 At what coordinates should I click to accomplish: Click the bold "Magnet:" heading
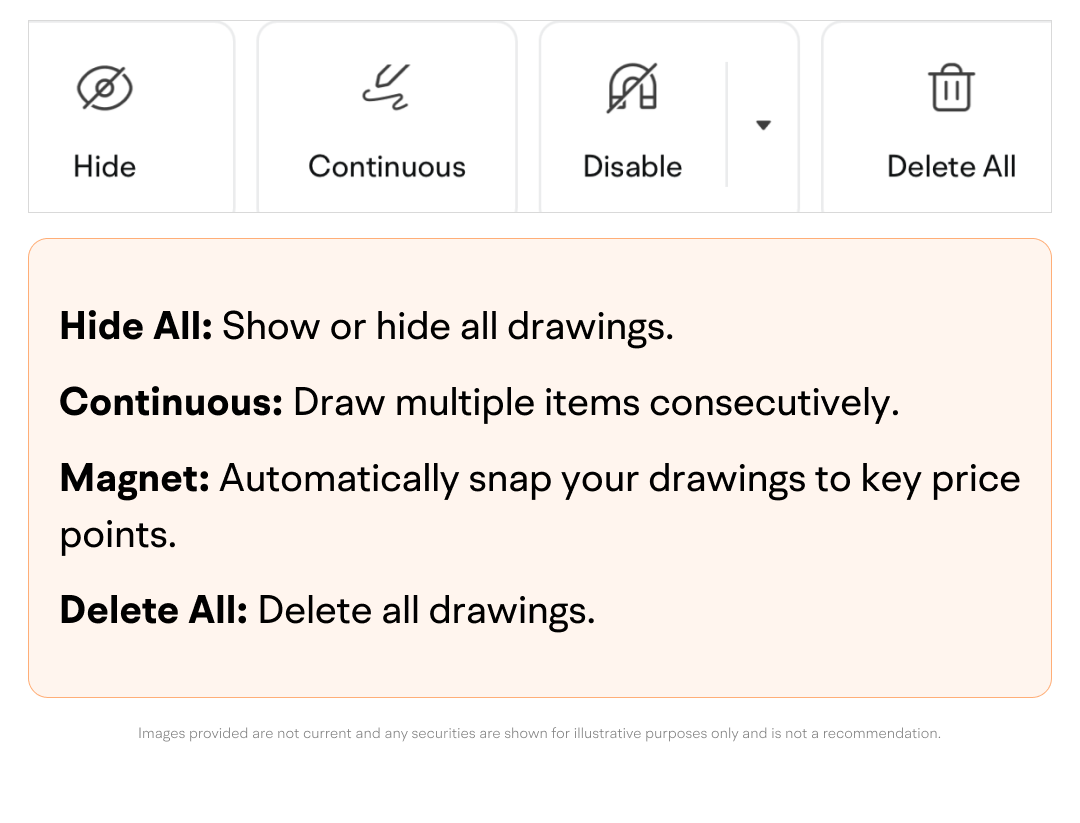134,478
